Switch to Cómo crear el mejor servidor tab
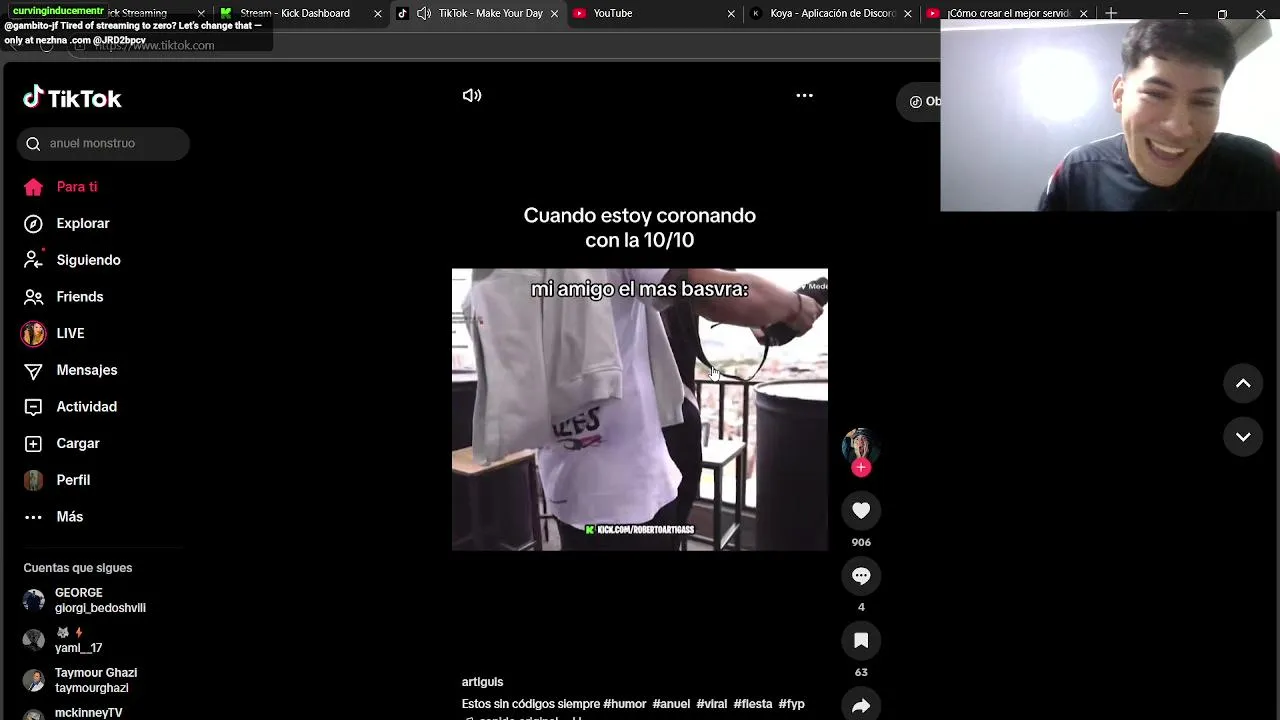This screenshot has height=720, width=1280. pyautogui.click(x=1008, y=13)
